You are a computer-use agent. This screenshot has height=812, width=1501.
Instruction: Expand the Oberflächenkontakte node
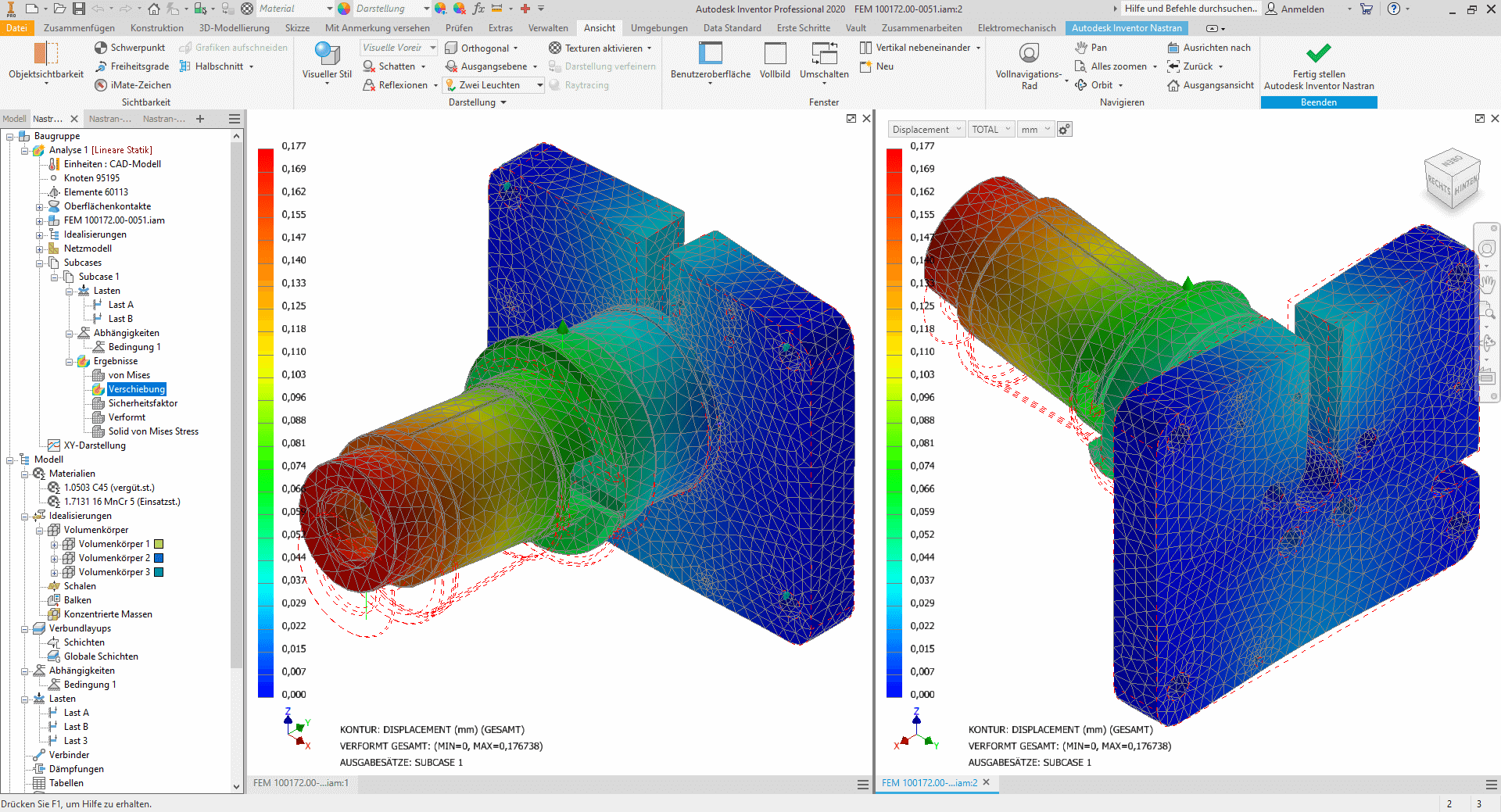coord(39,206)
